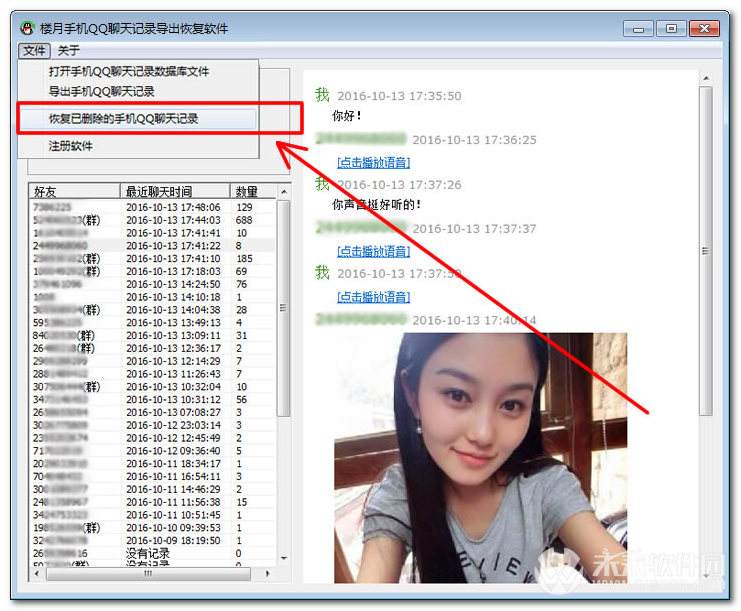Select row with time 2016-10-10 09:39:53
Screen dimensions: 741x611
point(152,527)
